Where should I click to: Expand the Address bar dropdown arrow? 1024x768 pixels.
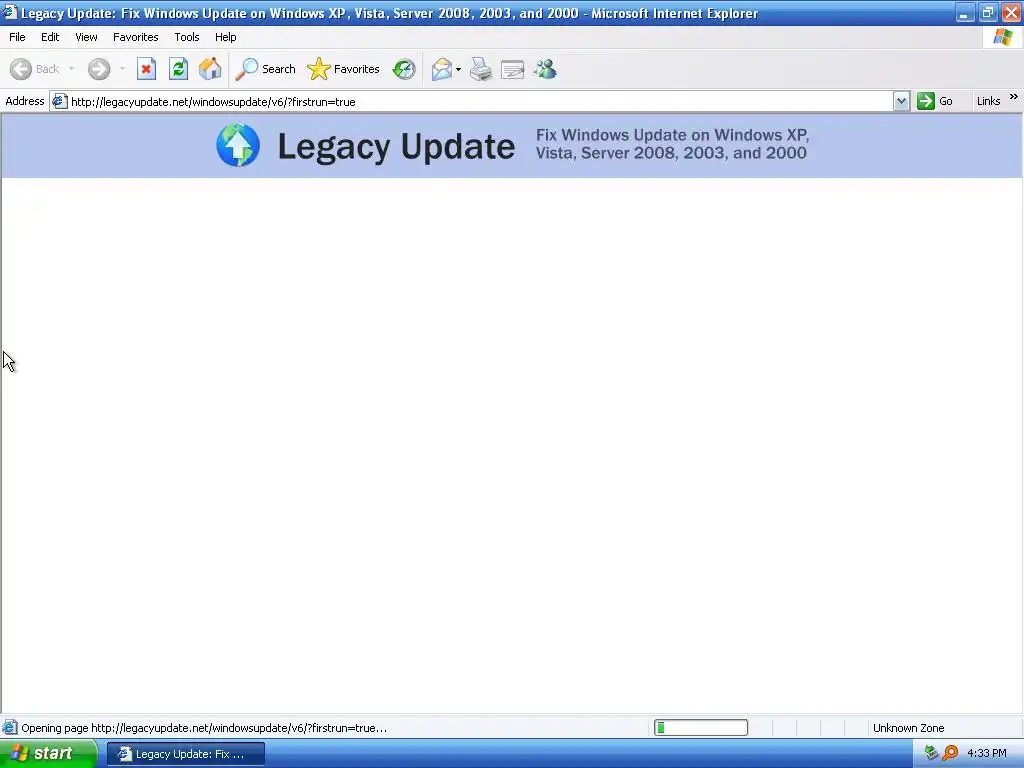901,101
